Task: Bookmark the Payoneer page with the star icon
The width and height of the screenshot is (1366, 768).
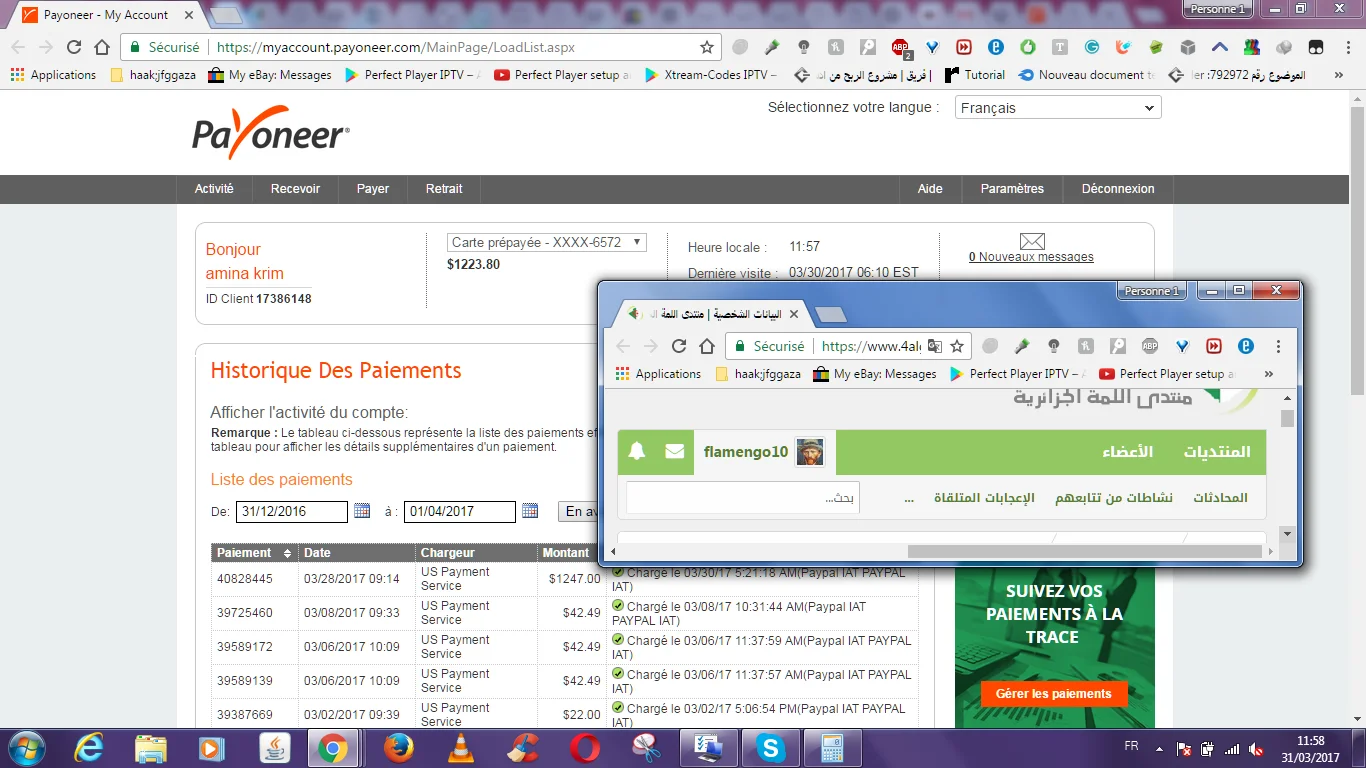Action: click(x=707, y=47)
